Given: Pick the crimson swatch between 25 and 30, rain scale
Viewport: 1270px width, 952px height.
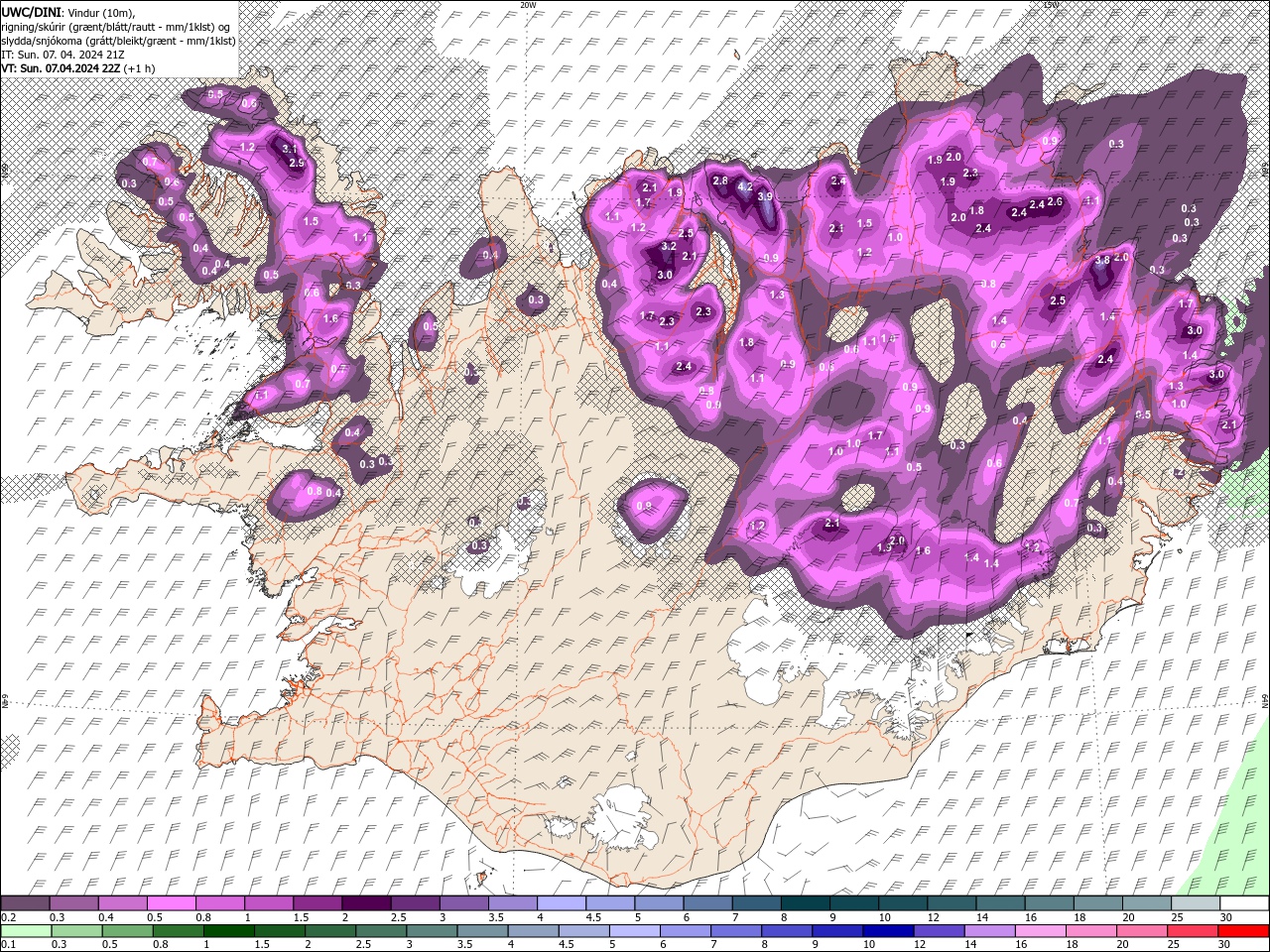Looking at the screenshot, I should click(1192, 931).
